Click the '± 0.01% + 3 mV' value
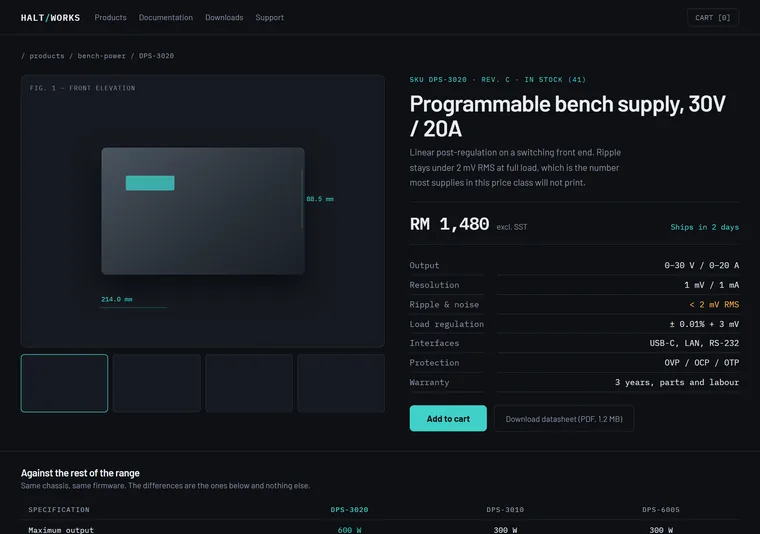The height and width of the screenshot is (534, 760). click(x=704, y=324)
